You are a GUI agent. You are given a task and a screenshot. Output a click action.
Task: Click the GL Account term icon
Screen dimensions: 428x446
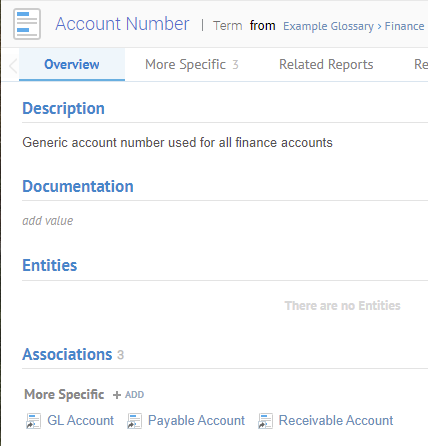(x=33, y=421)
